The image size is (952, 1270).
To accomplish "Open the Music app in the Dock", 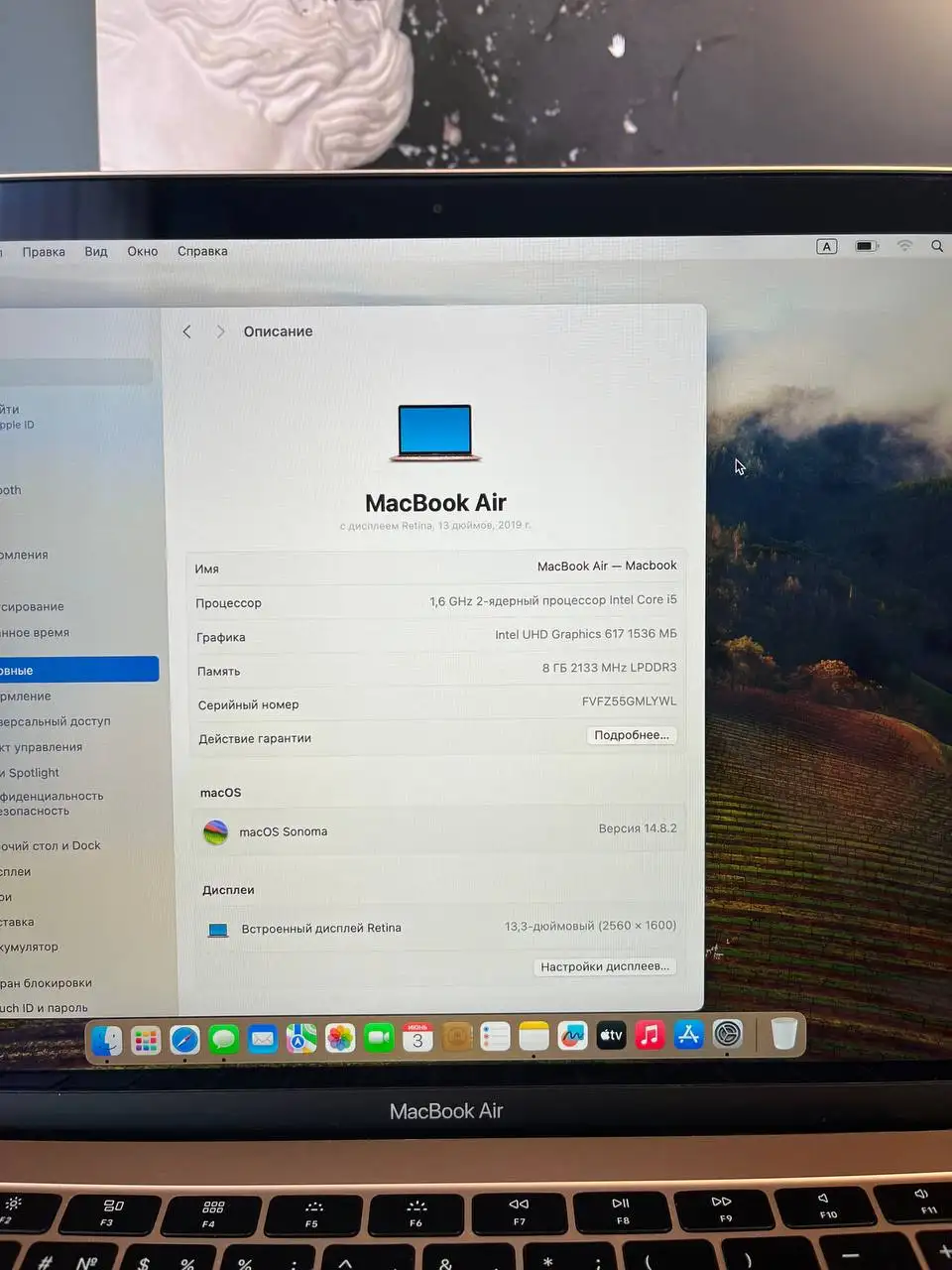I will (x=650, y=1036).
